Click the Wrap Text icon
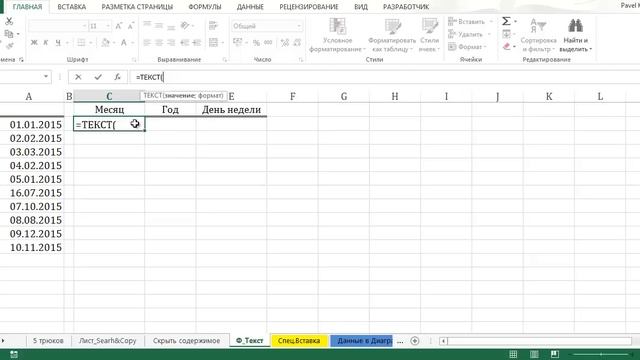The width and height of the screenshot is (640, 360). point(213,26)
